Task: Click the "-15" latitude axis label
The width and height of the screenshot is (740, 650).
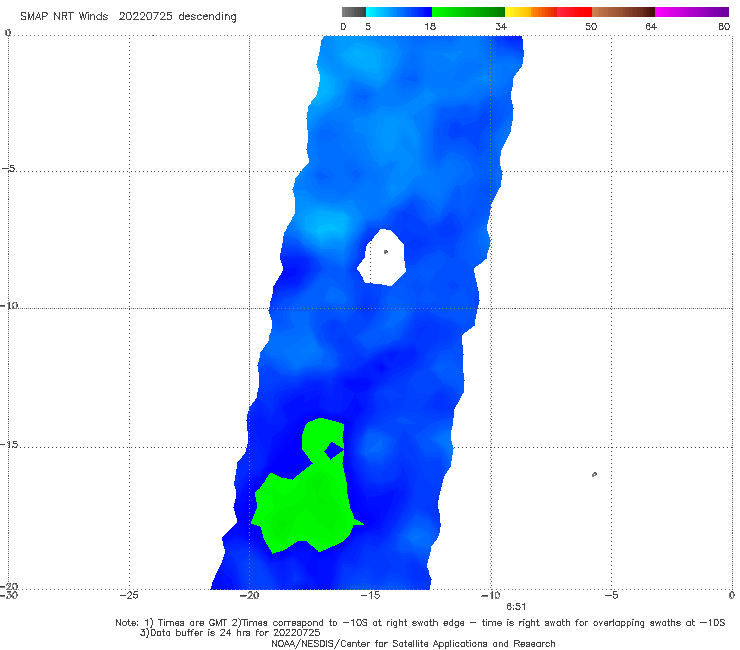Action: [x=9, y=445]
